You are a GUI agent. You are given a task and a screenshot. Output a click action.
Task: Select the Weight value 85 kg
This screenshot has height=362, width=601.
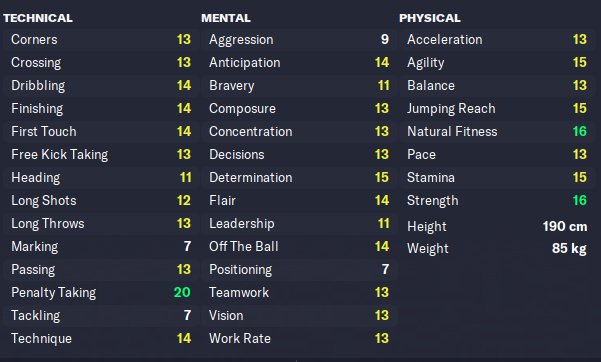tap(569, 248)
